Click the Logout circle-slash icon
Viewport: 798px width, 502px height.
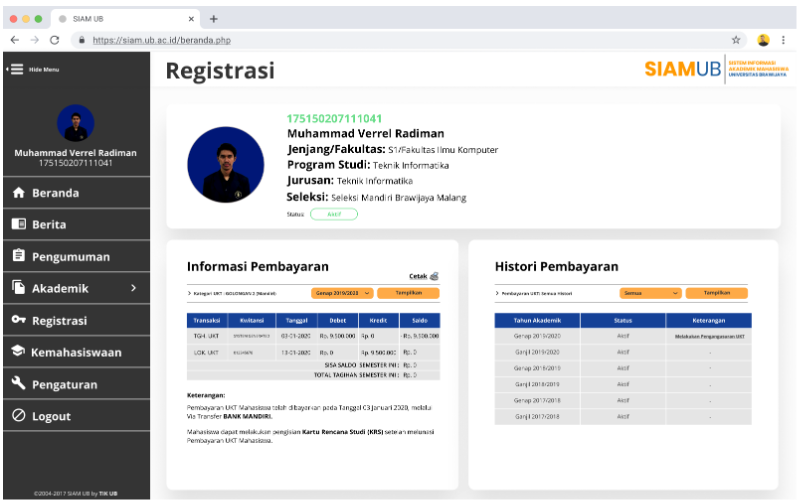point(18,416)
